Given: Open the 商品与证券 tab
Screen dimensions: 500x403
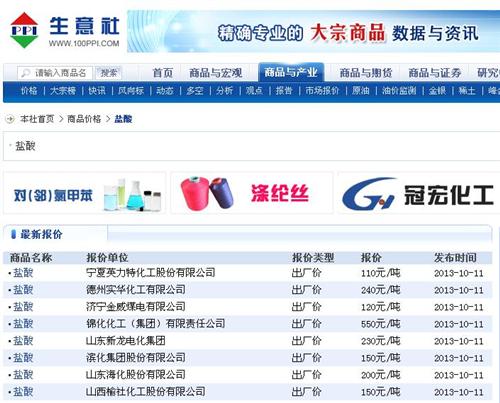Looking at the screenshot, I should click(435, 73).
